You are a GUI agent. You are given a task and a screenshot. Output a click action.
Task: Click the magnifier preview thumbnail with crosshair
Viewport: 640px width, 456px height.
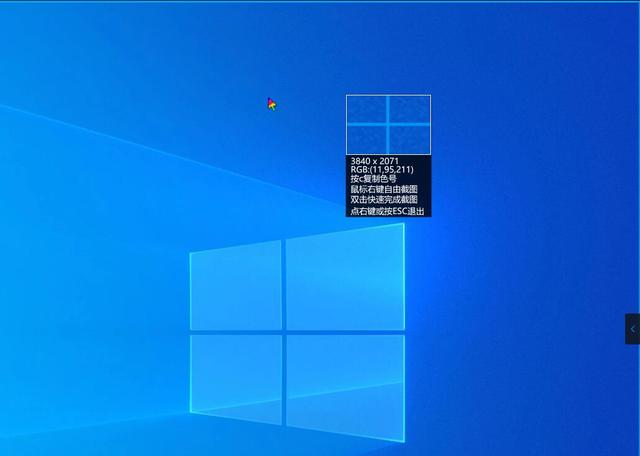coord(388,125)
